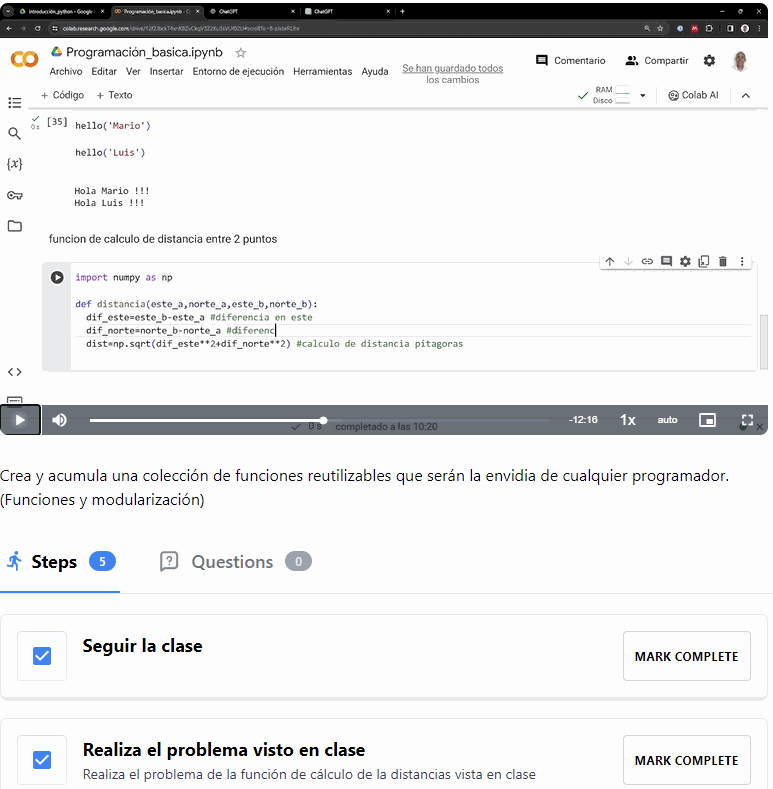Image resolution: width=773 pixels, height=789 pixels.
Task: Open the Herramientas menu
Action: (323, 71)
